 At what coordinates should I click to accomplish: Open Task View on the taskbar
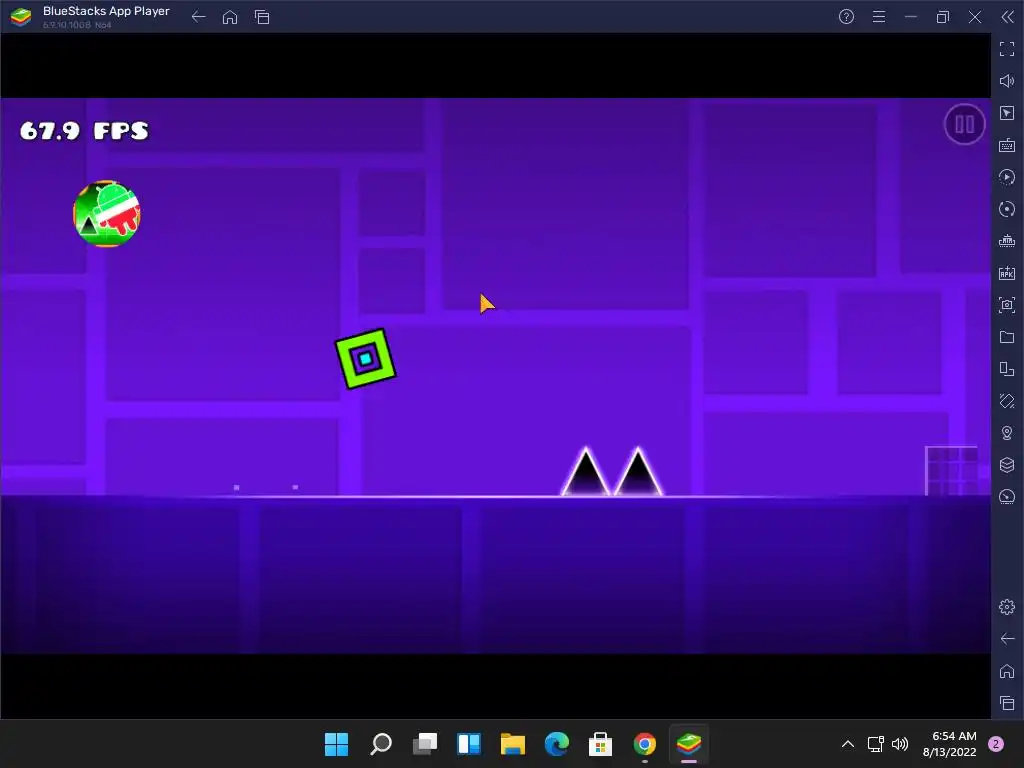pyautogui.click(x=425, y=744)
